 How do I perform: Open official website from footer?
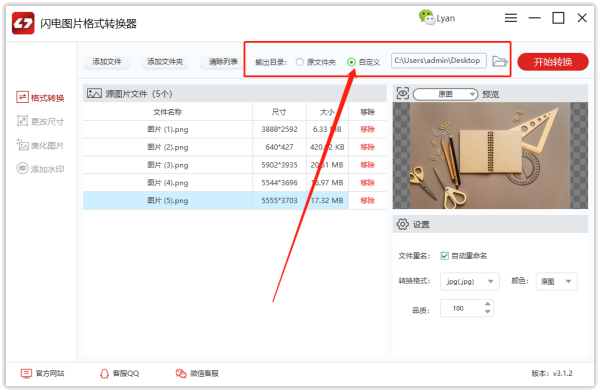click(42, 373)
